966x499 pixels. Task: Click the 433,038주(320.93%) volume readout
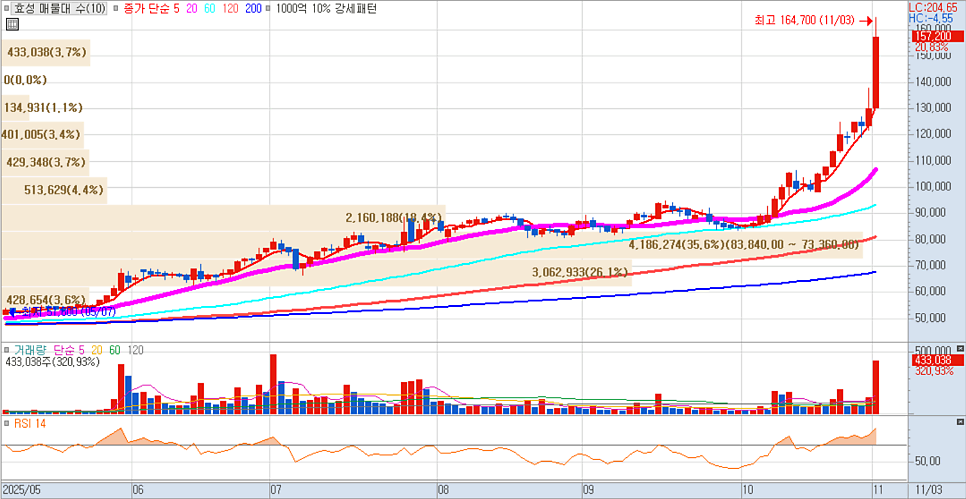[x=52, y=362]
